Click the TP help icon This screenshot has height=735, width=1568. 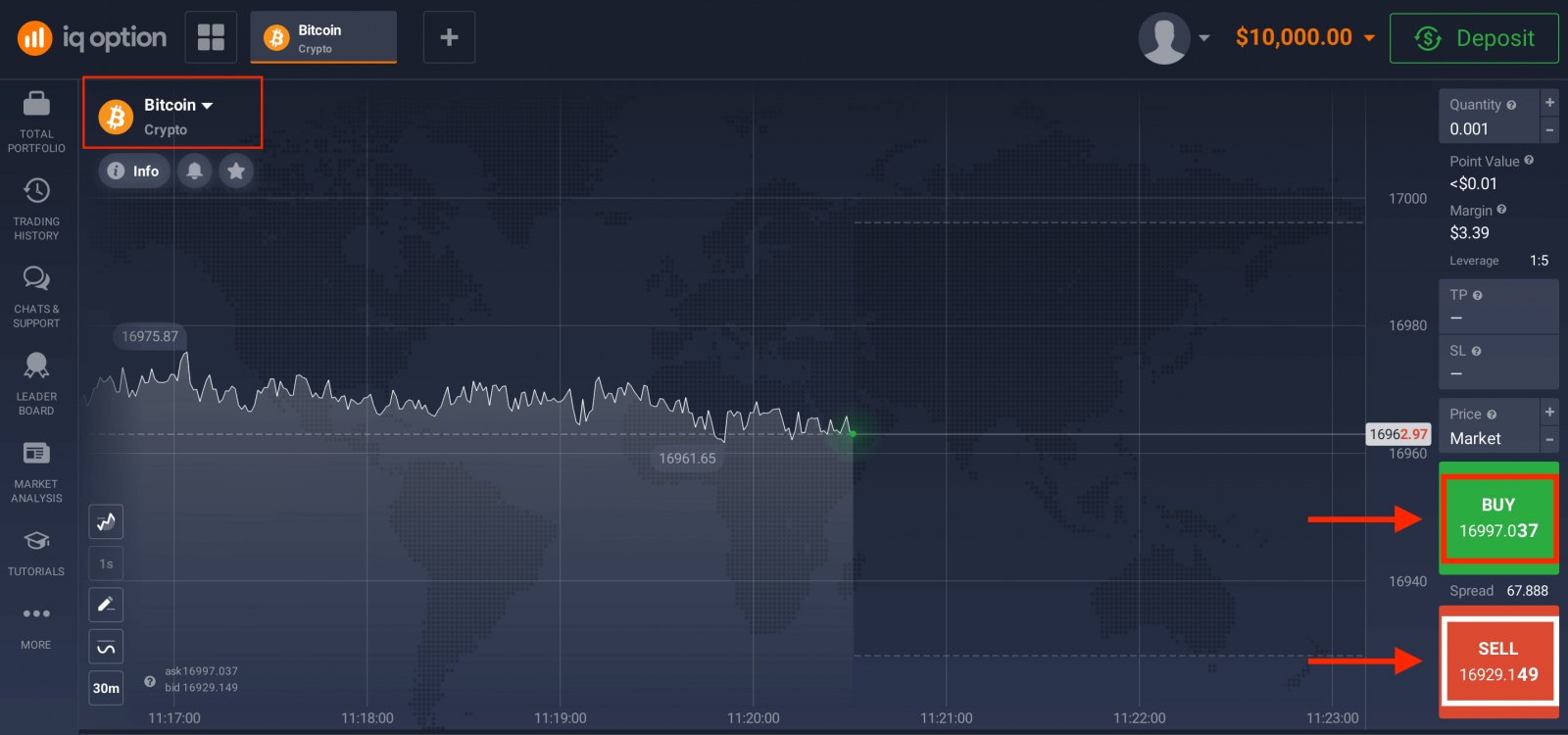(1477, 295)
